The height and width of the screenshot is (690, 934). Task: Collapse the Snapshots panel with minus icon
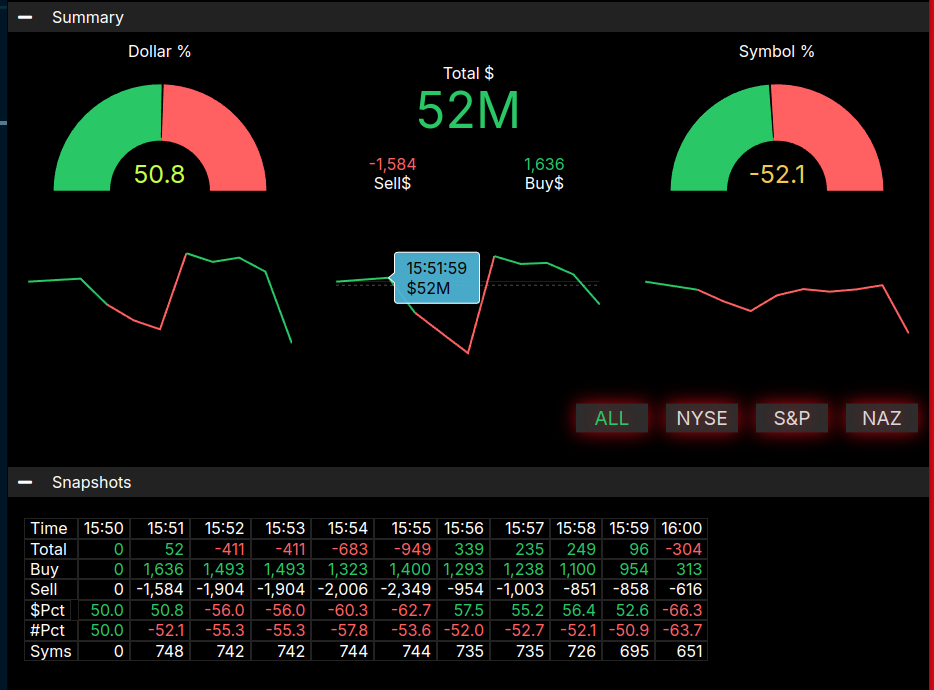(25, 482)
